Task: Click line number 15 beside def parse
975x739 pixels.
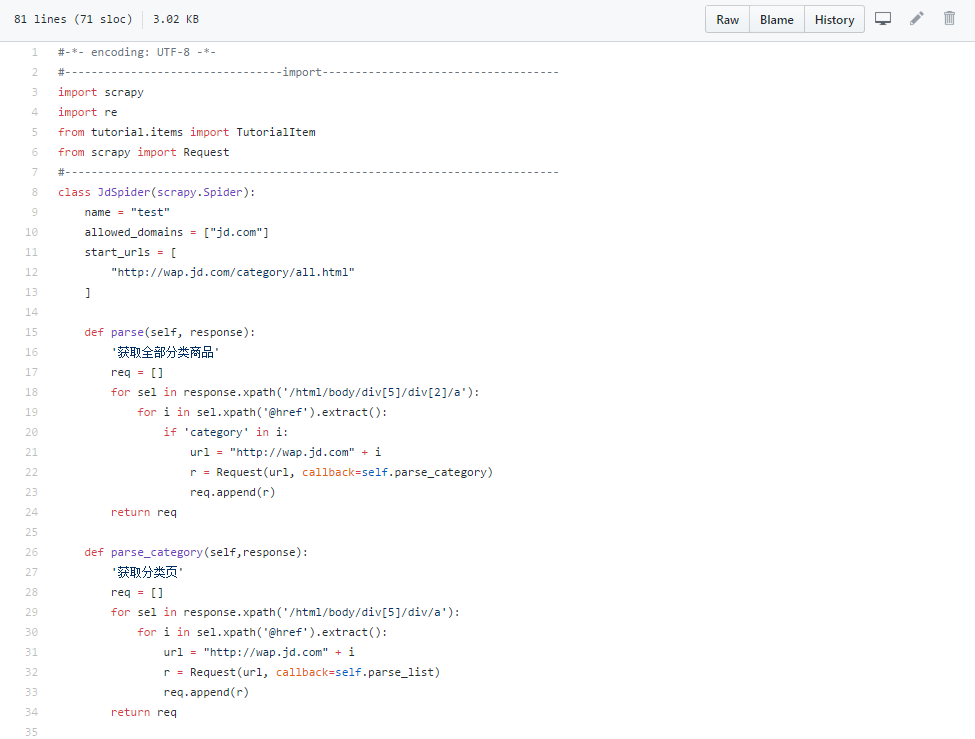Action: (32, 332)
